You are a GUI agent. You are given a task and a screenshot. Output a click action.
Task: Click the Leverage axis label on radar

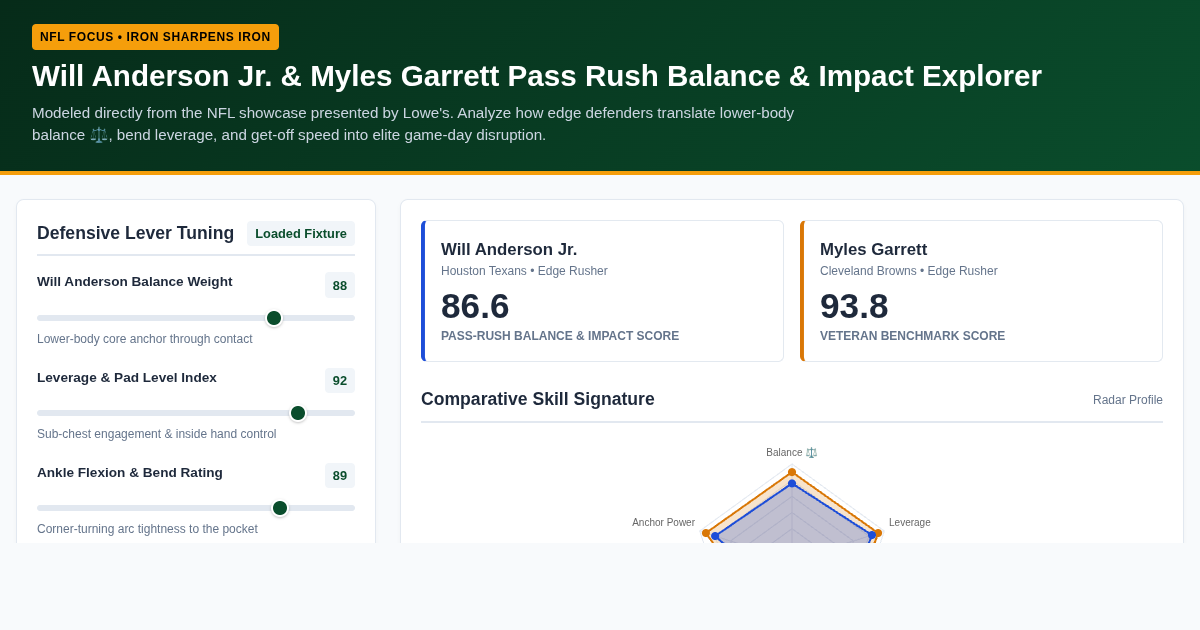[x=910, y=522]
